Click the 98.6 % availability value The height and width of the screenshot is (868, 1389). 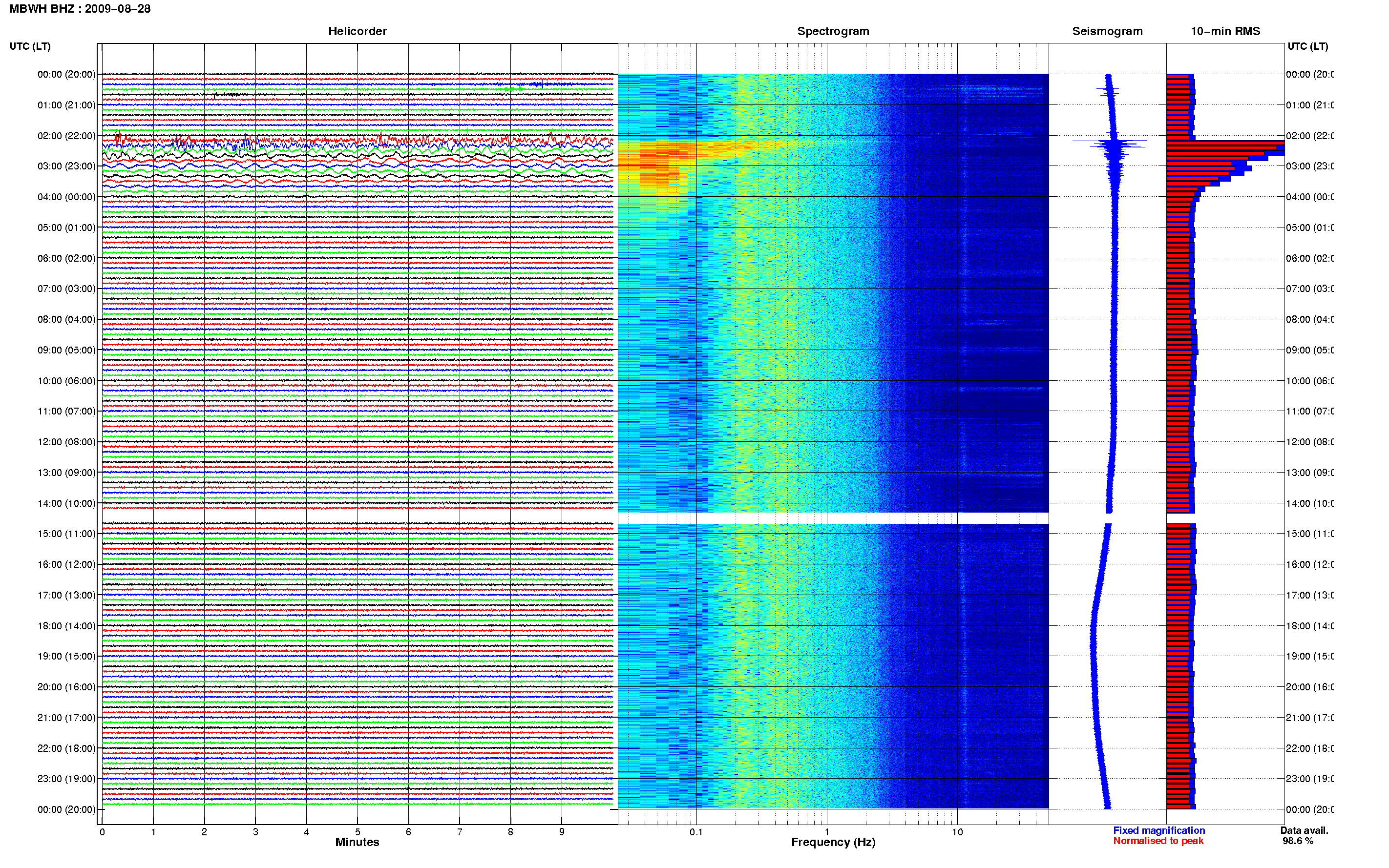[x=1298, y=841]
